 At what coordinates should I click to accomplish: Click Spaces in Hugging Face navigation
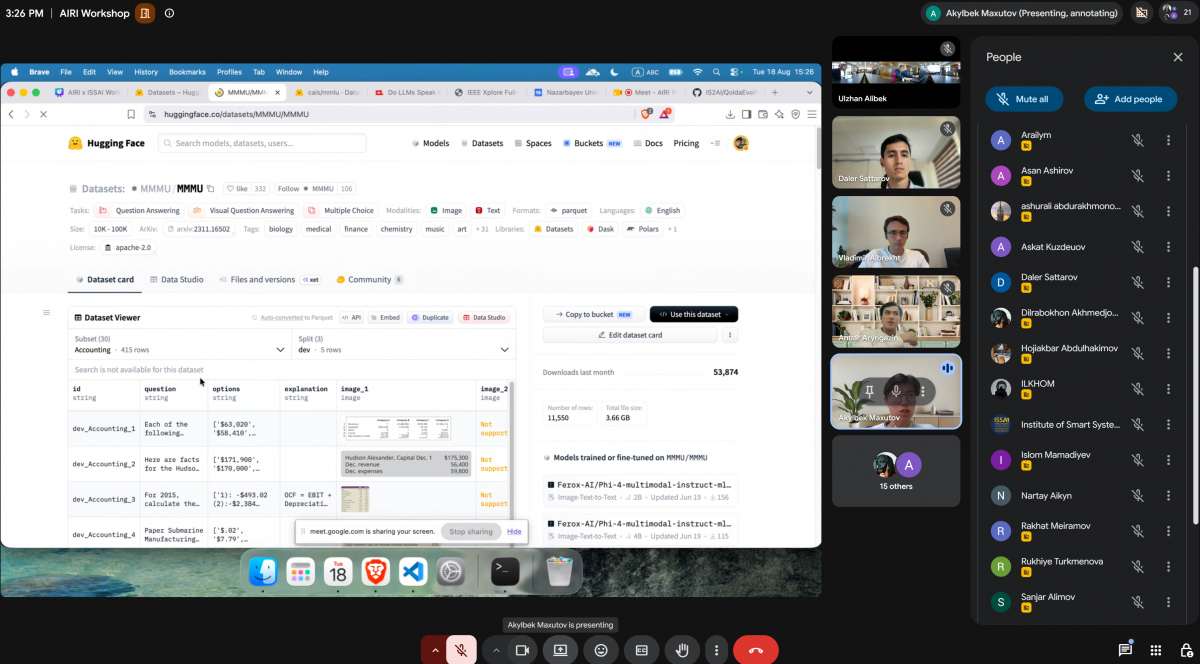click(533, 143)
